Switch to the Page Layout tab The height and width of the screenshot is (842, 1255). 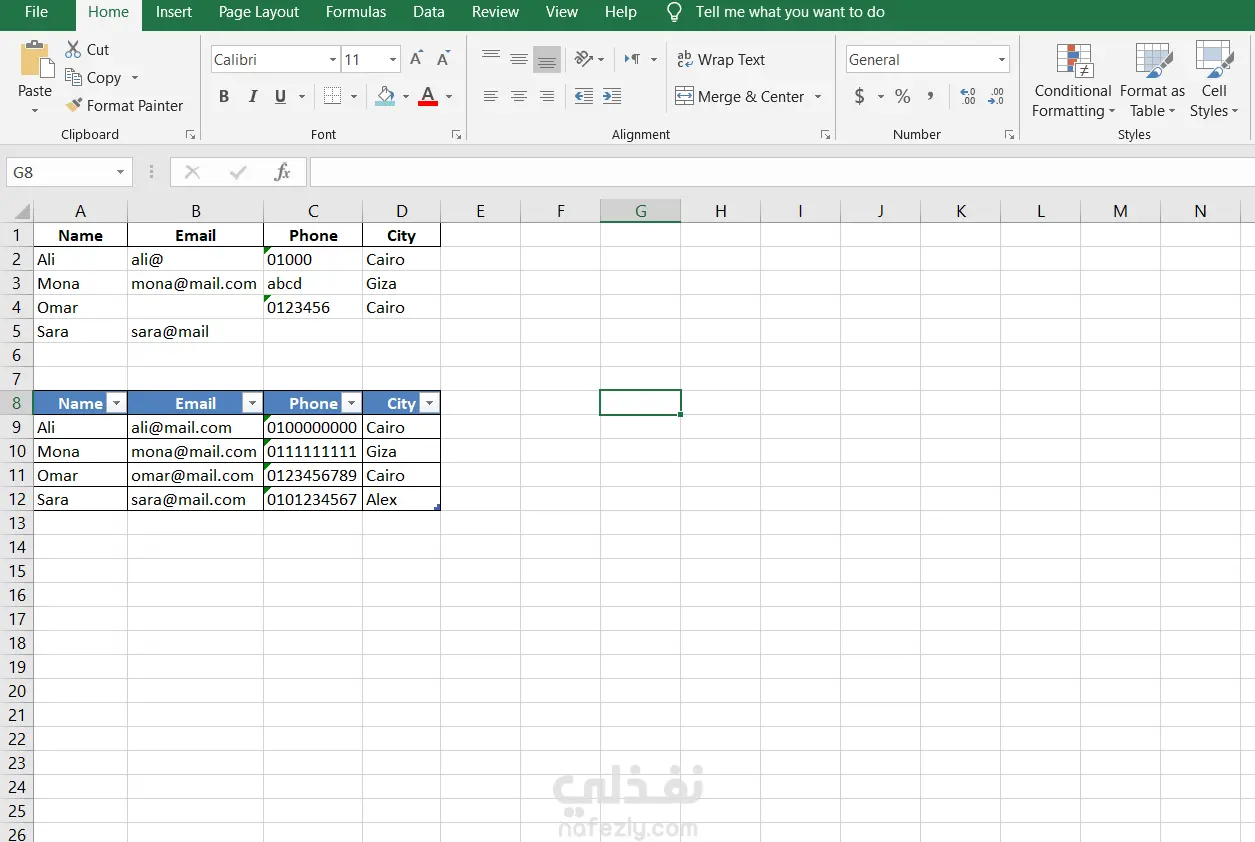click(x=259, y=12)
